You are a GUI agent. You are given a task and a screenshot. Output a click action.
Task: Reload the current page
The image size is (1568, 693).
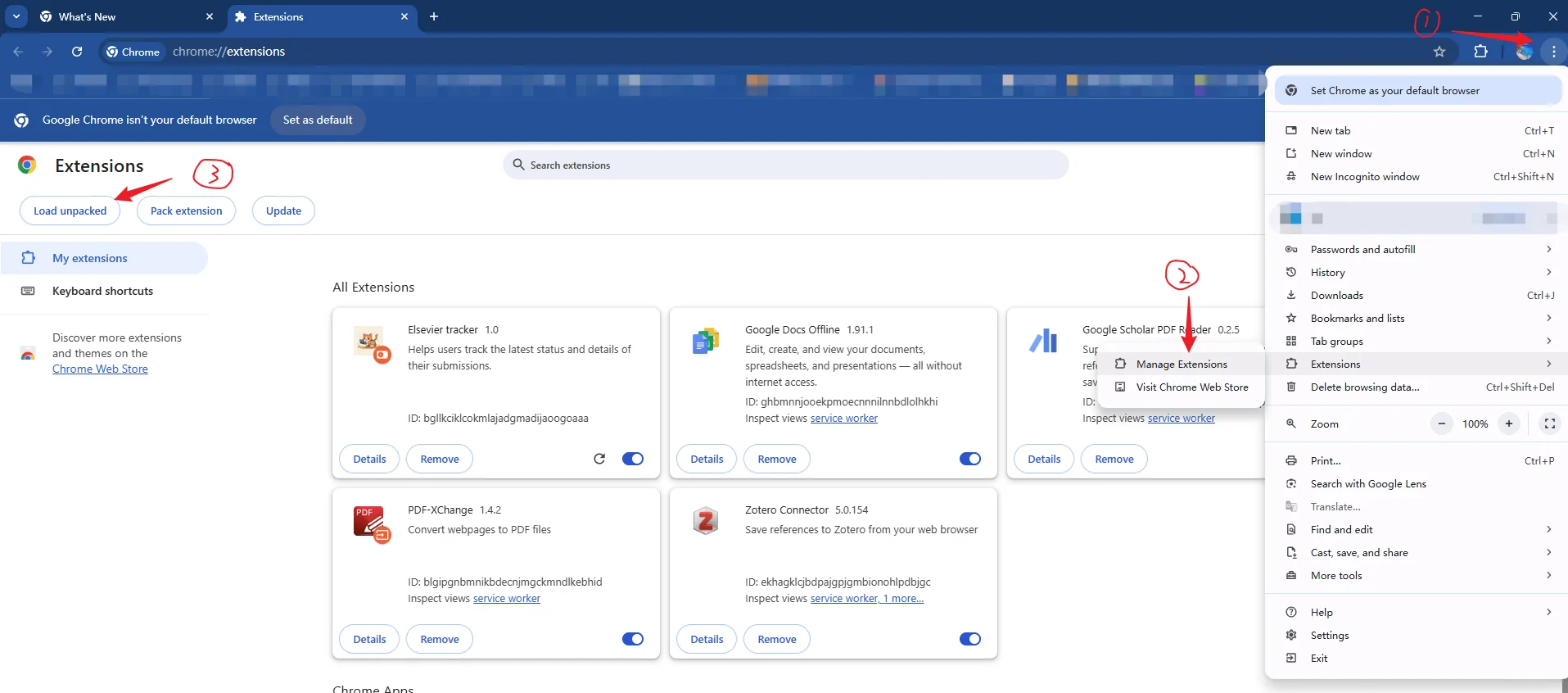pos(77,52)
